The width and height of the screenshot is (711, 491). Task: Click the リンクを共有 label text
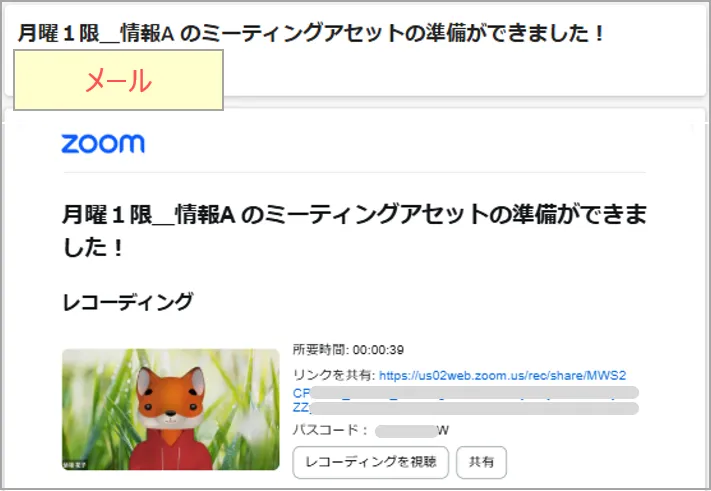334,375
